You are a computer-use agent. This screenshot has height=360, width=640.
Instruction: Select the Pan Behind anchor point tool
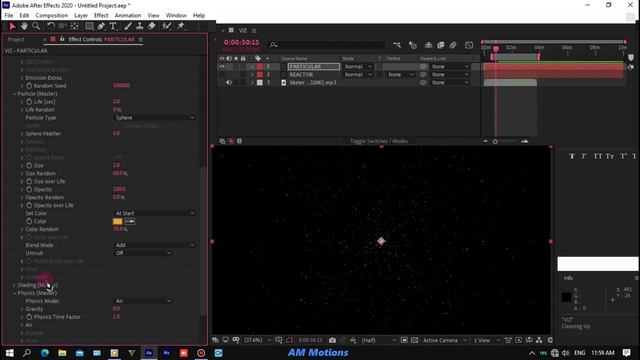tap(74, 26)
